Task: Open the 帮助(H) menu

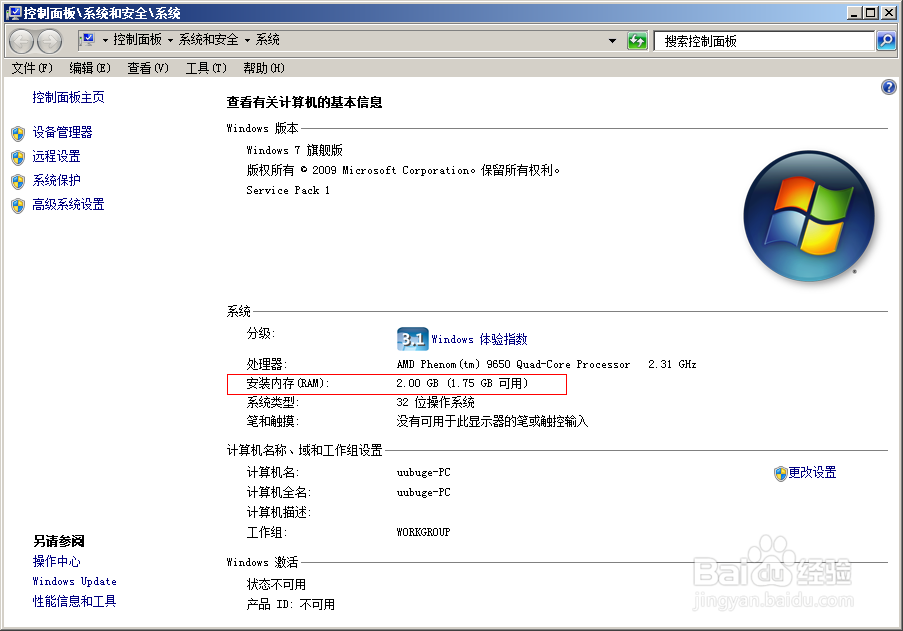Action: [264, 68]
